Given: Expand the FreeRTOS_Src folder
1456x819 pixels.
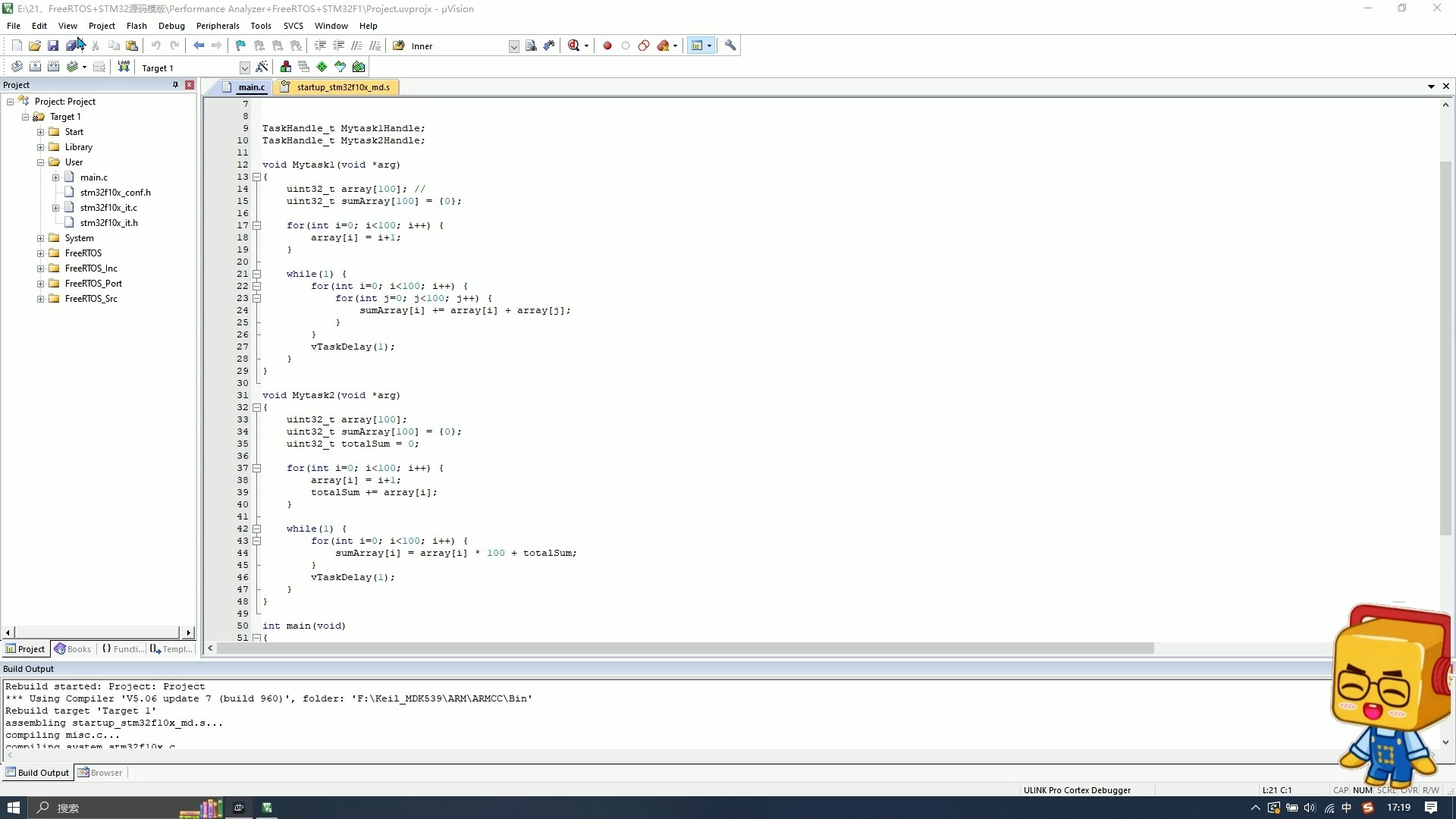Looking at the screenshot, I should point(40,299).
